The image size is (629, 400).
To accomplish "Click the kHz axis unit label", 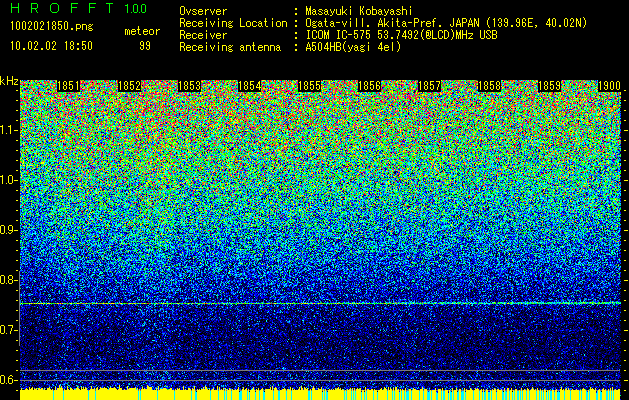I will 9,81.
